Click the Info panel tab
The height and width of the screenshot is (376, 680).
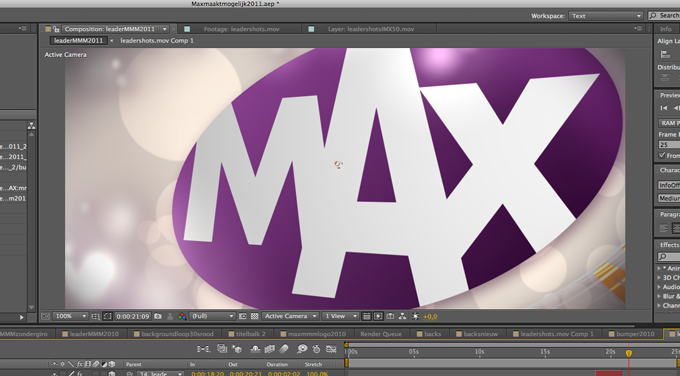(x=666, y=29)
